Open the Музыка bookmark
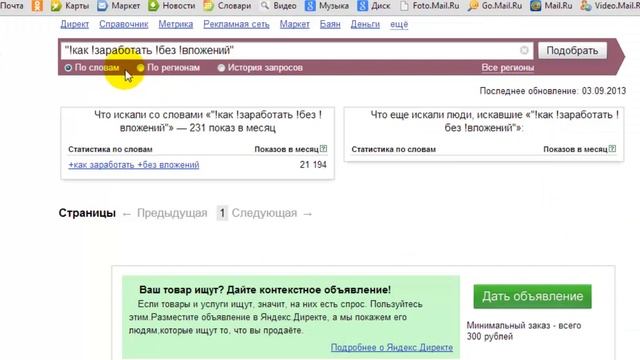This screenshot has height=360, width=640. (327, 6)
